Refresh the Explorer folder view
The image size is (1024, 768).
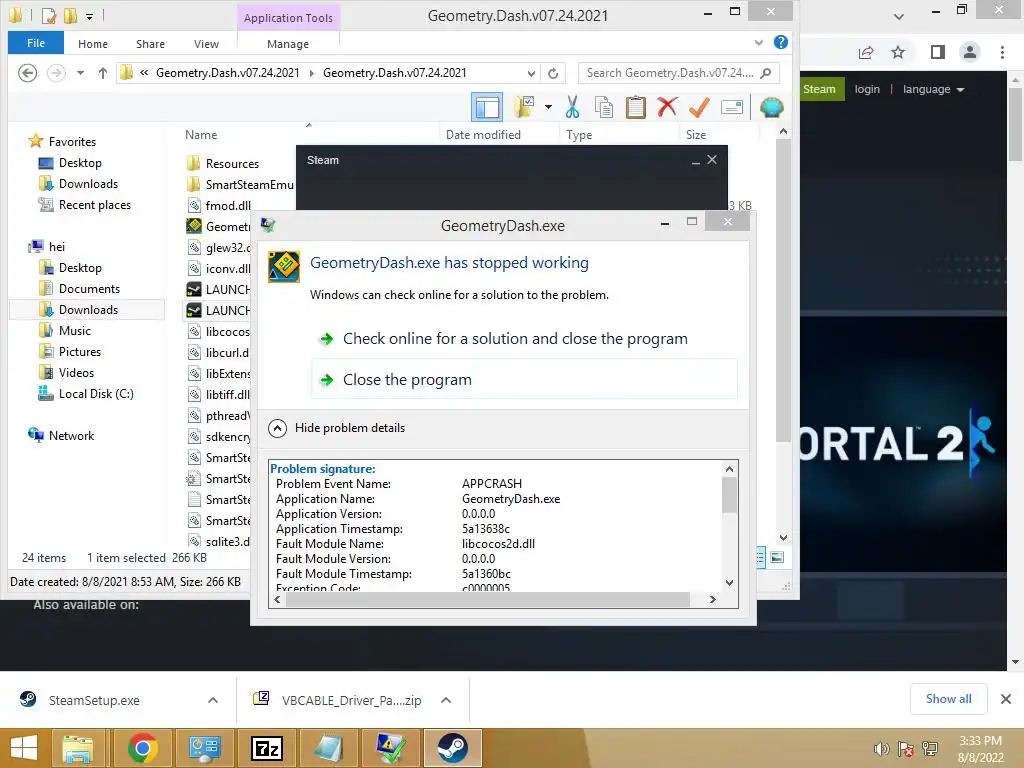(x=553, y=73)
